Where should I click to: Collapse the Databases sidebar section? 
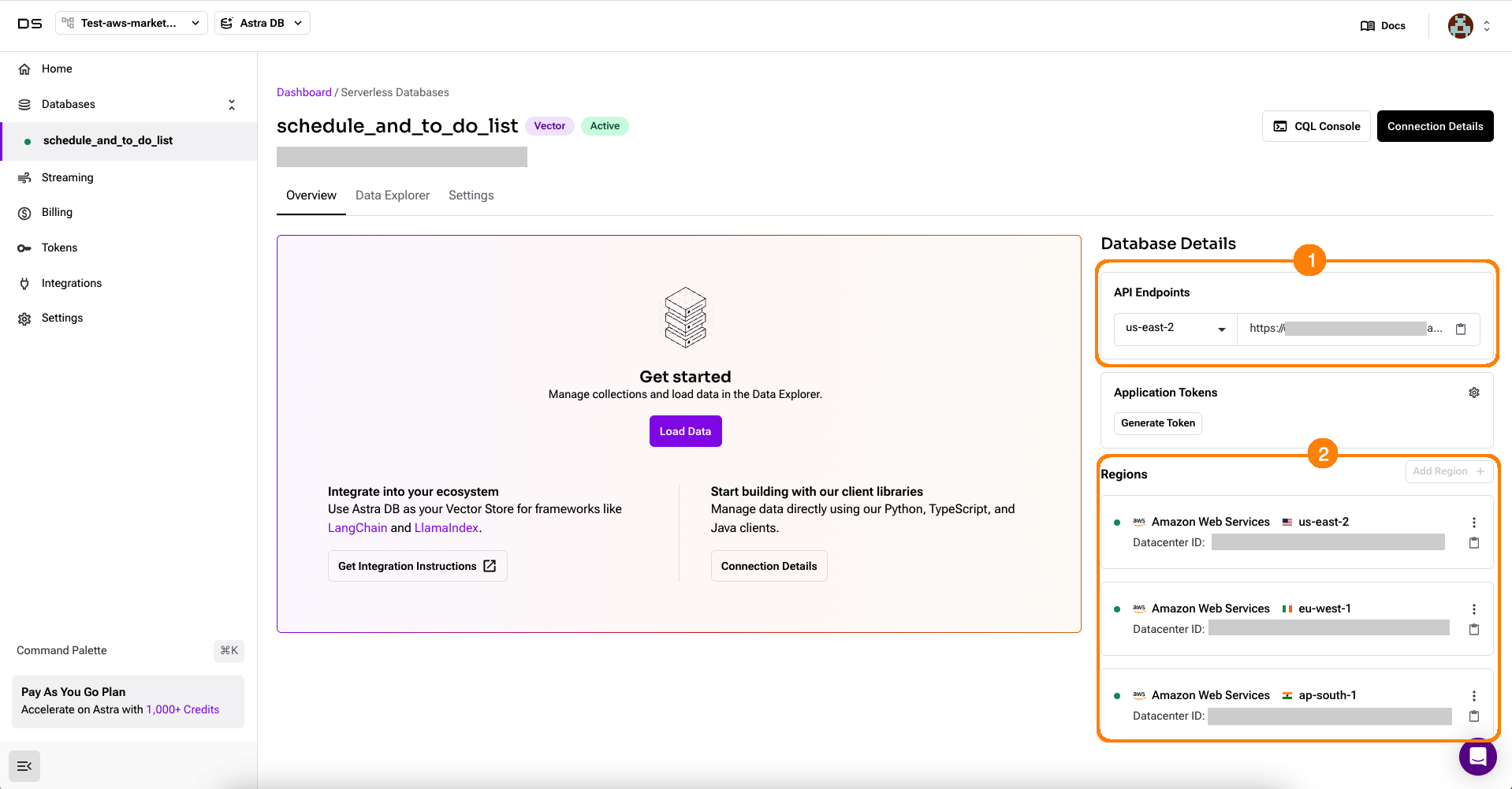[x=231, y=105]
